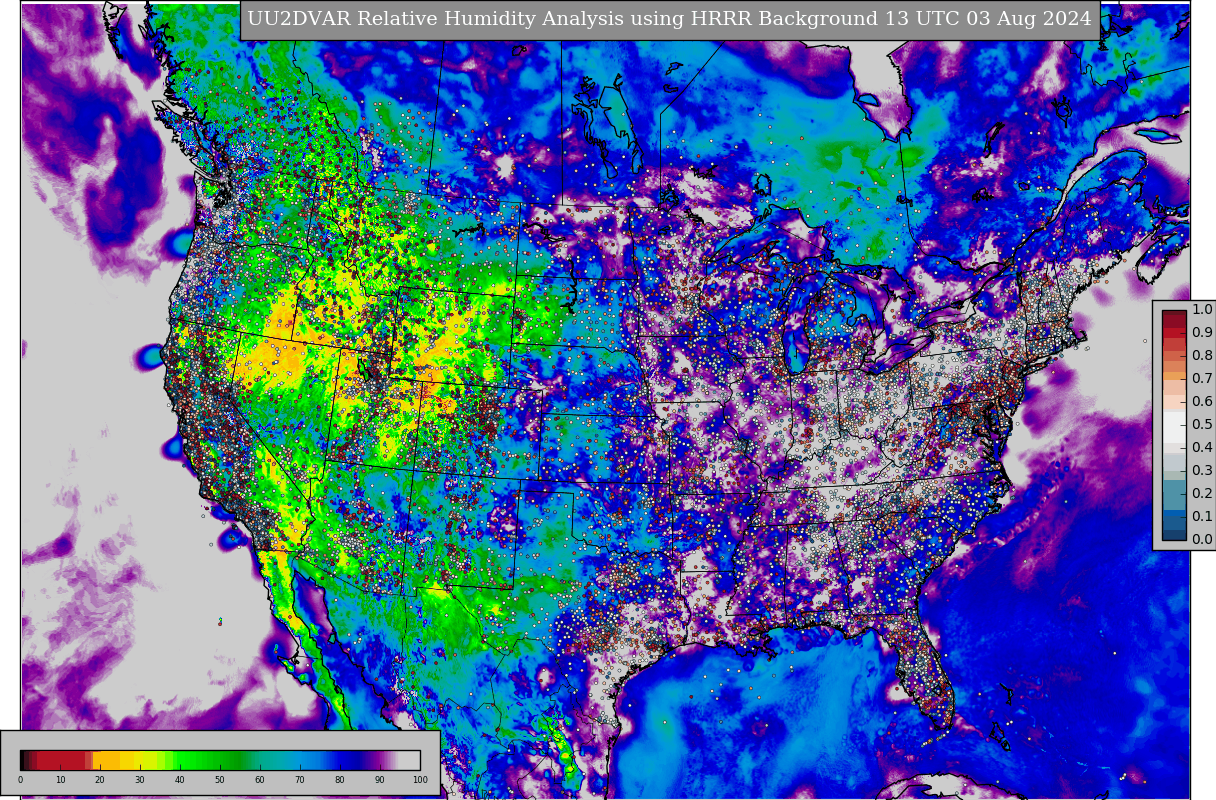Click the 0.7 label on the right legend
Viewport: 1216px width, 800px height.
[1202, 379]
